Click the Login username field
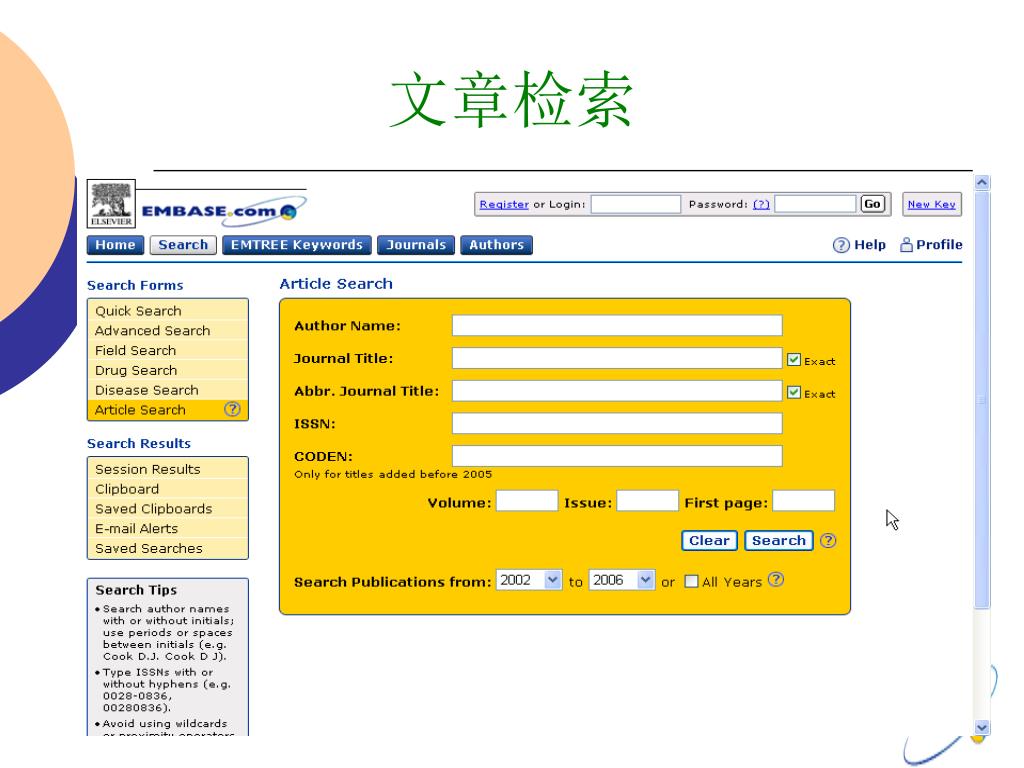 pyautogui.click(x=636, y=204)
